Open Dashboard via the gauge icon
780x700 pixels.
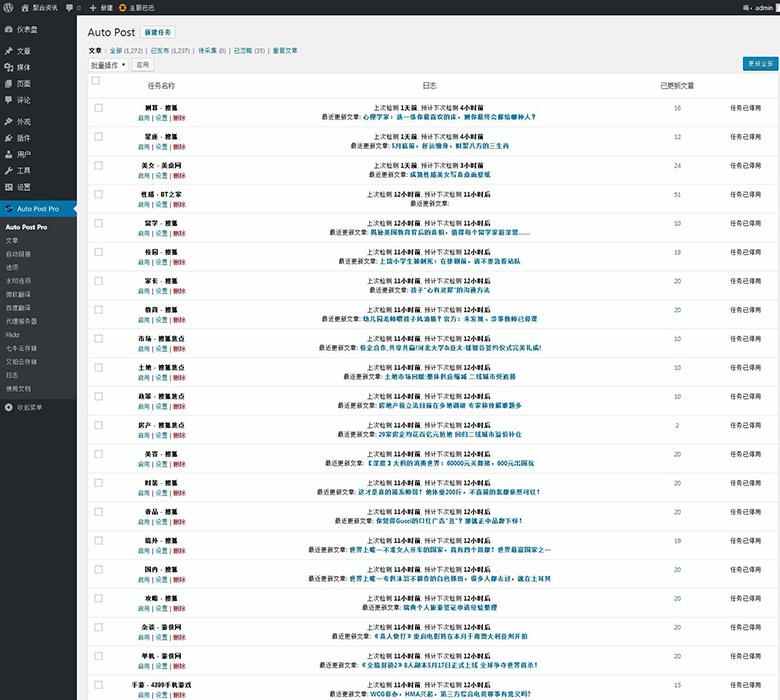point(8,29)
